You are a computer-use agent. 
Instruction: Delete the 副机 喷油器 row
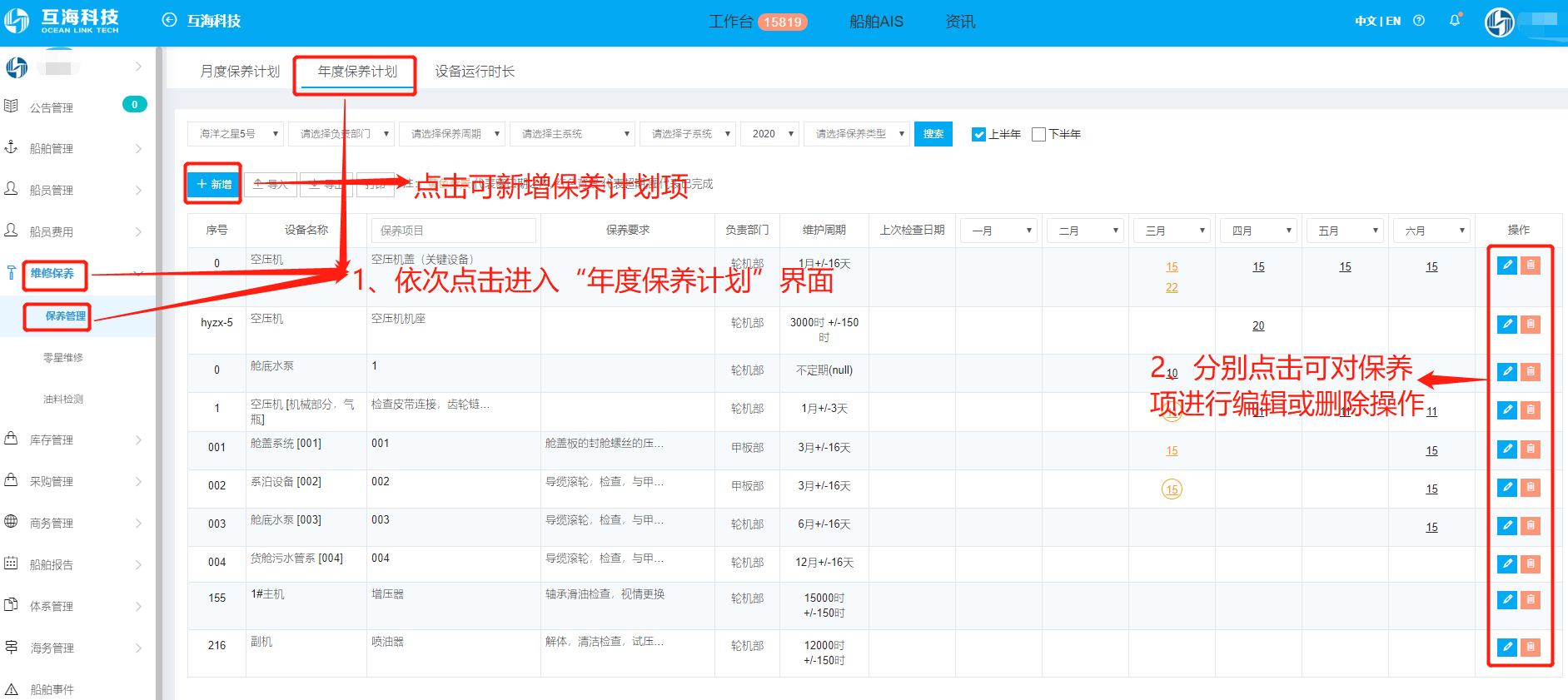(1531, 647)
